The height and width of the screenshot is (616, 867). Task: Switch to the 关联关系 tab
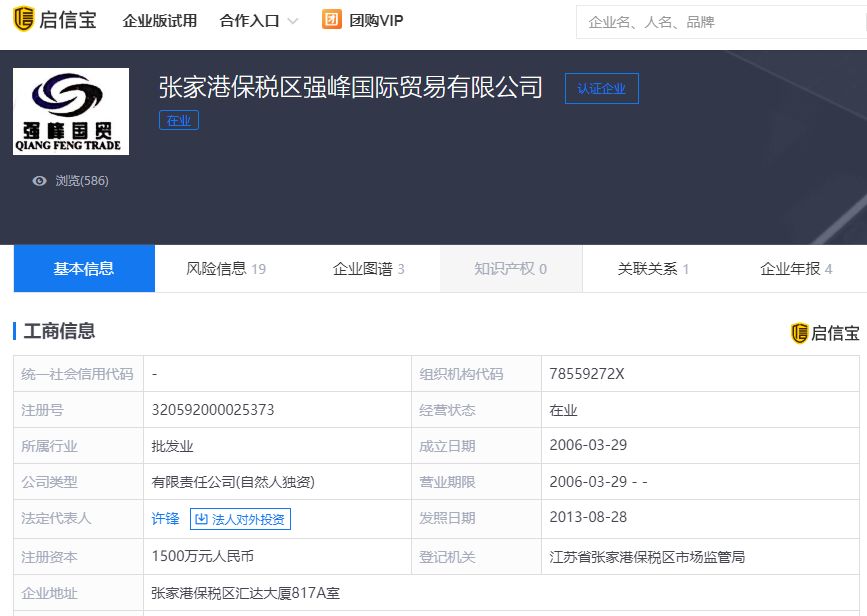pyautogui.click(x=648, y=267)
